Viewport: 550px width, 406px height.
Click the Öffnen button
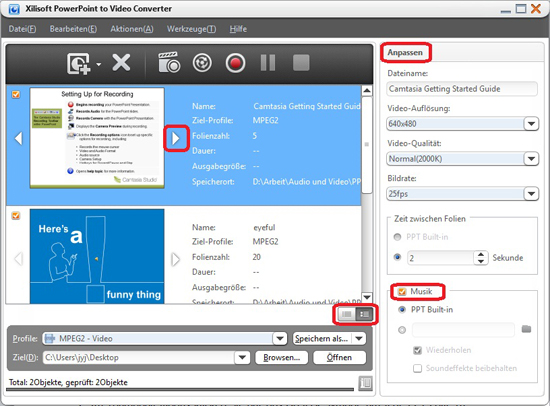pos(340,358)
